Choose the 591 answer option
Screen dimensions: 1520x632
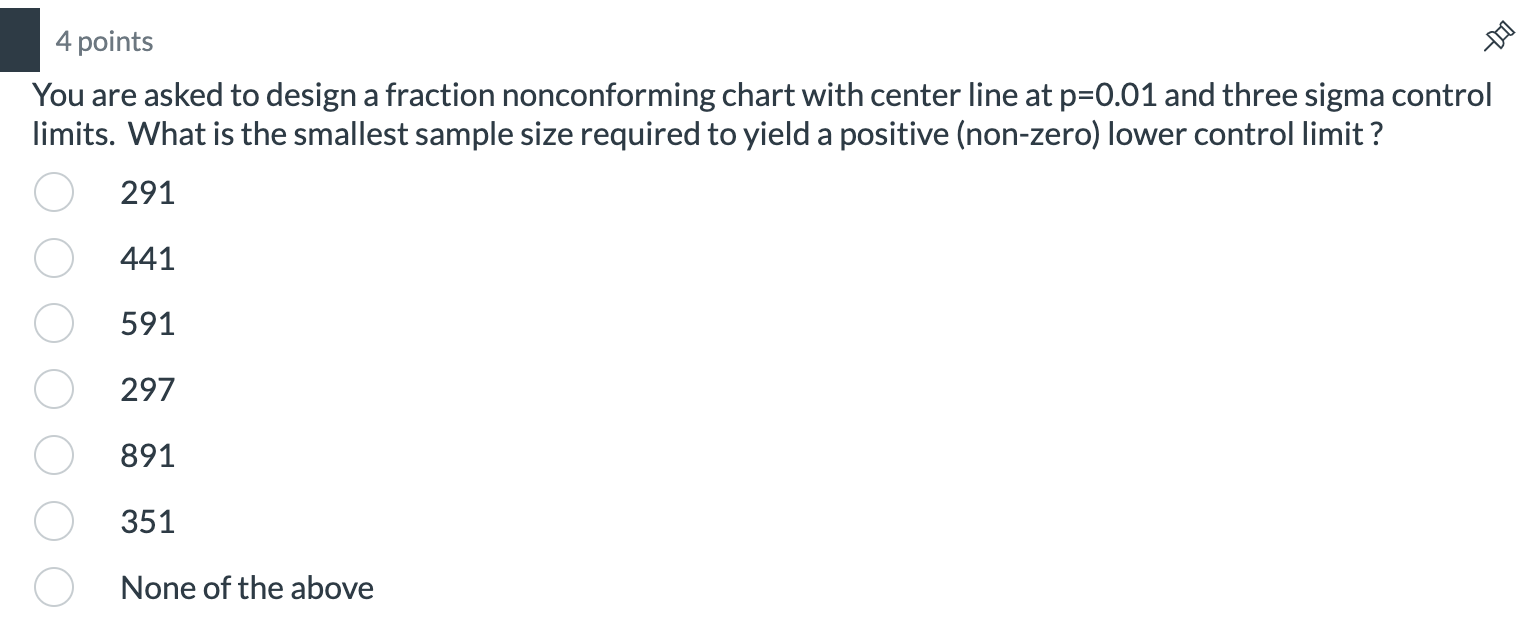coord(54,323)
